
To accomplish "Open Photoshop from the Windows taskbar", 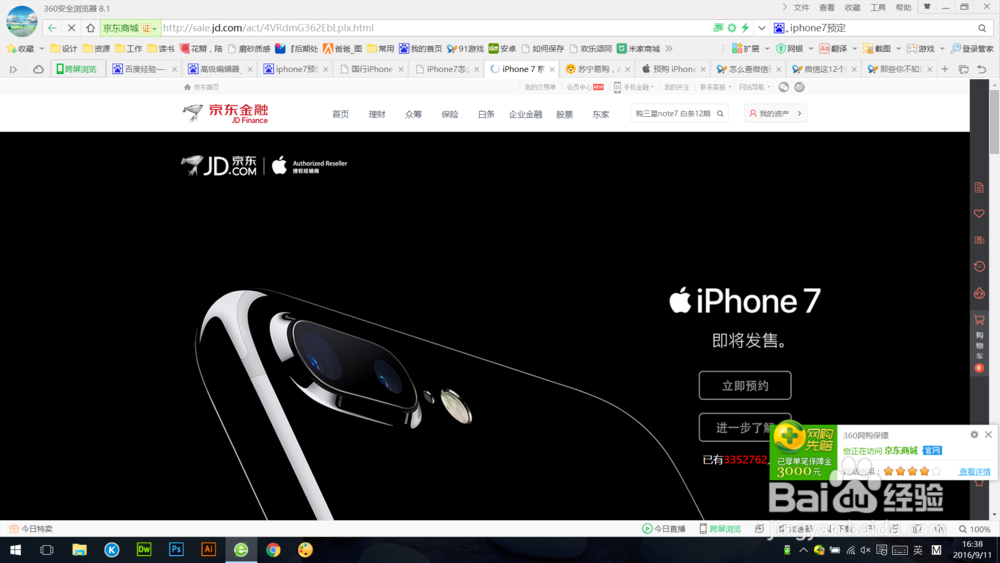I will (176, 550).
